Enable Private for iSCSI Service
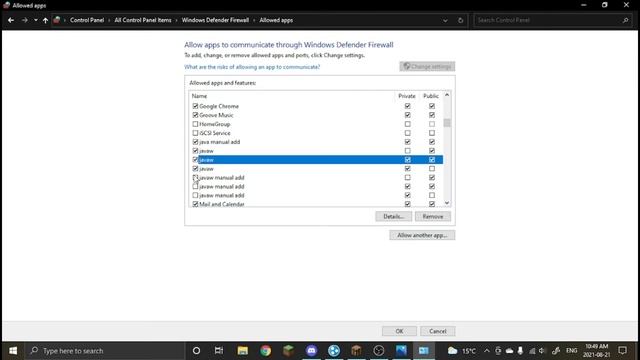640x360 pixels. [407, 133]
